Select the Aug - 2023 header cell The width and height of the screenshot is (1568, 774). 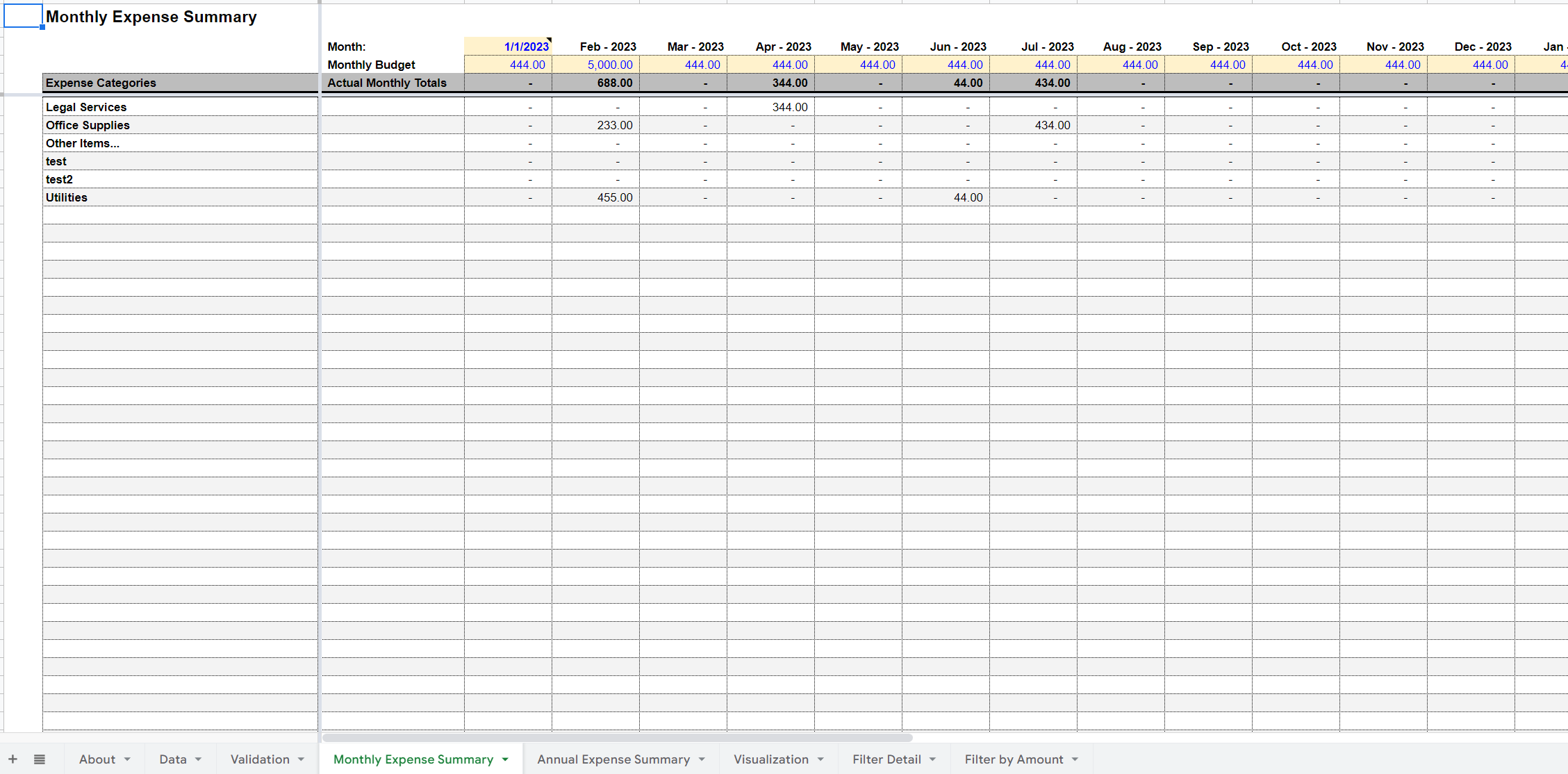point(1121,47)
